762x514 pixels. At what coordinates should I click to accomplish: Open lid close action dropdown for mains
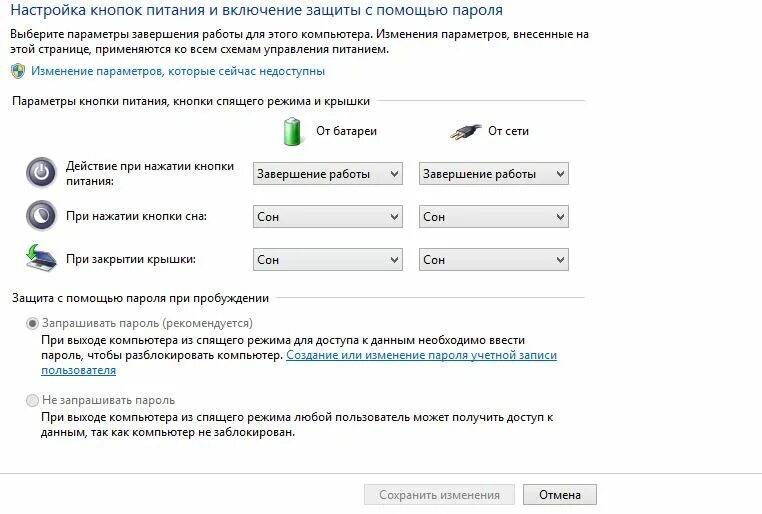click(x=493, y=259)
